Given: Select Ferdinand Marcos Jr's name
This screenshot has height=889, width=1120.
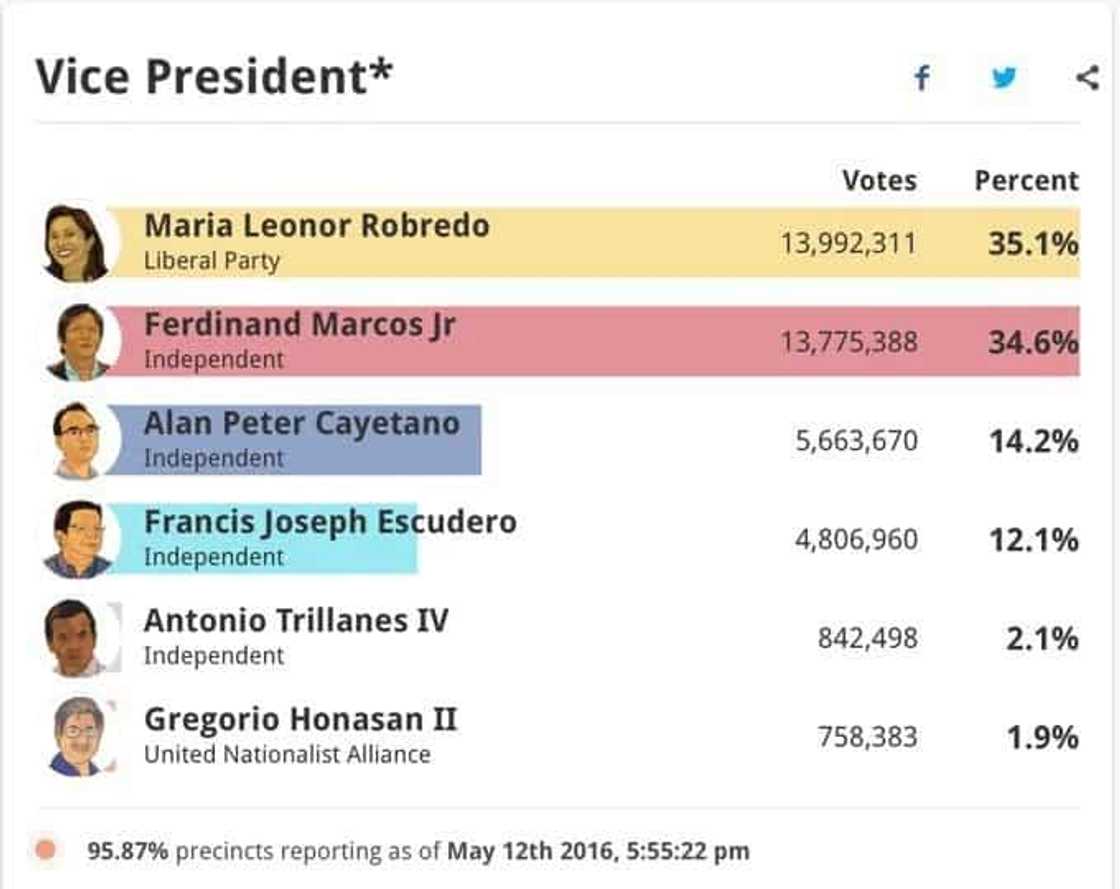Looking at the screenshot, I should (303, 325).
